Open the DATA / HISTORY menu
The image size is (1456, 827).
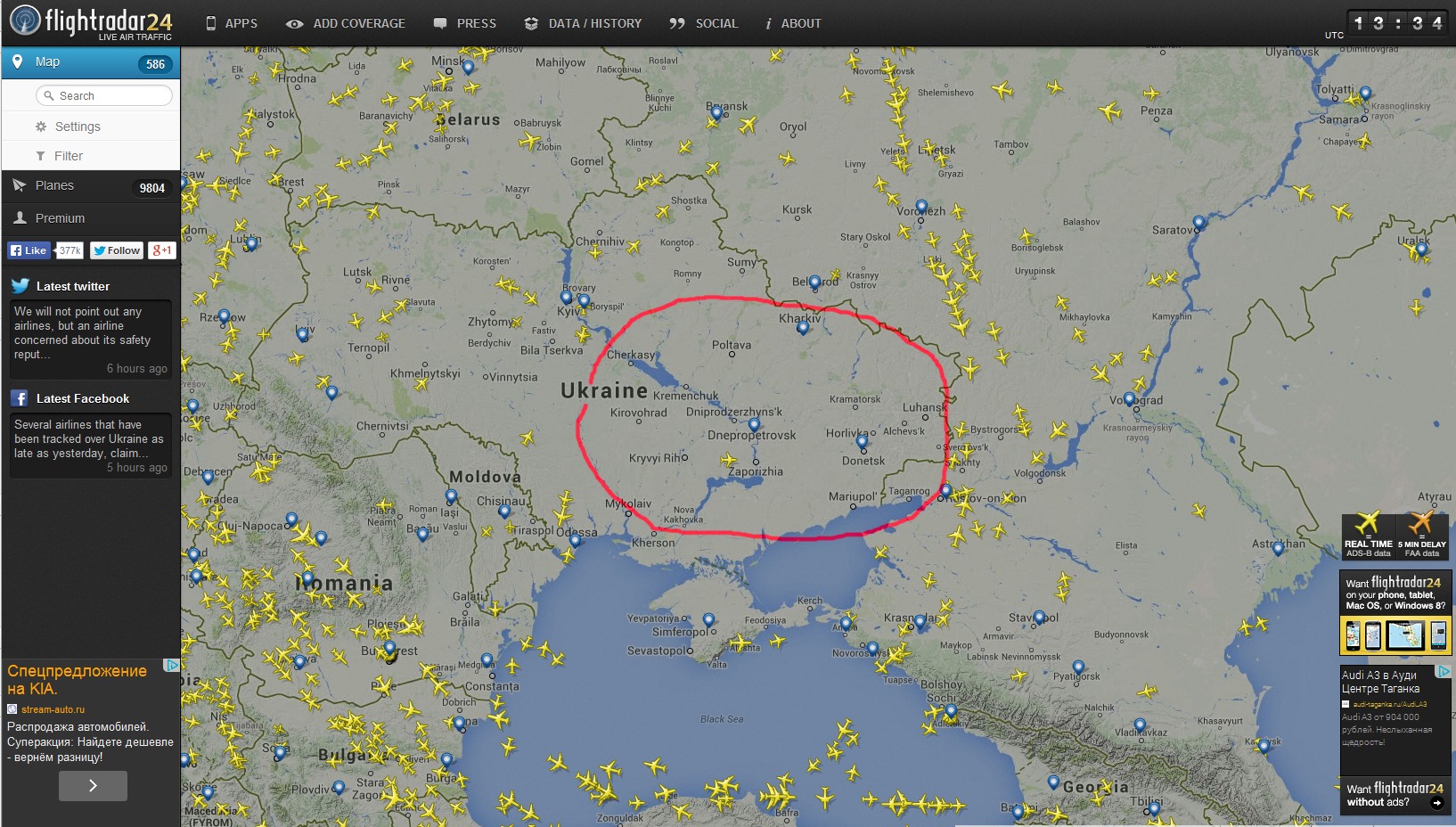coord(584,23)
